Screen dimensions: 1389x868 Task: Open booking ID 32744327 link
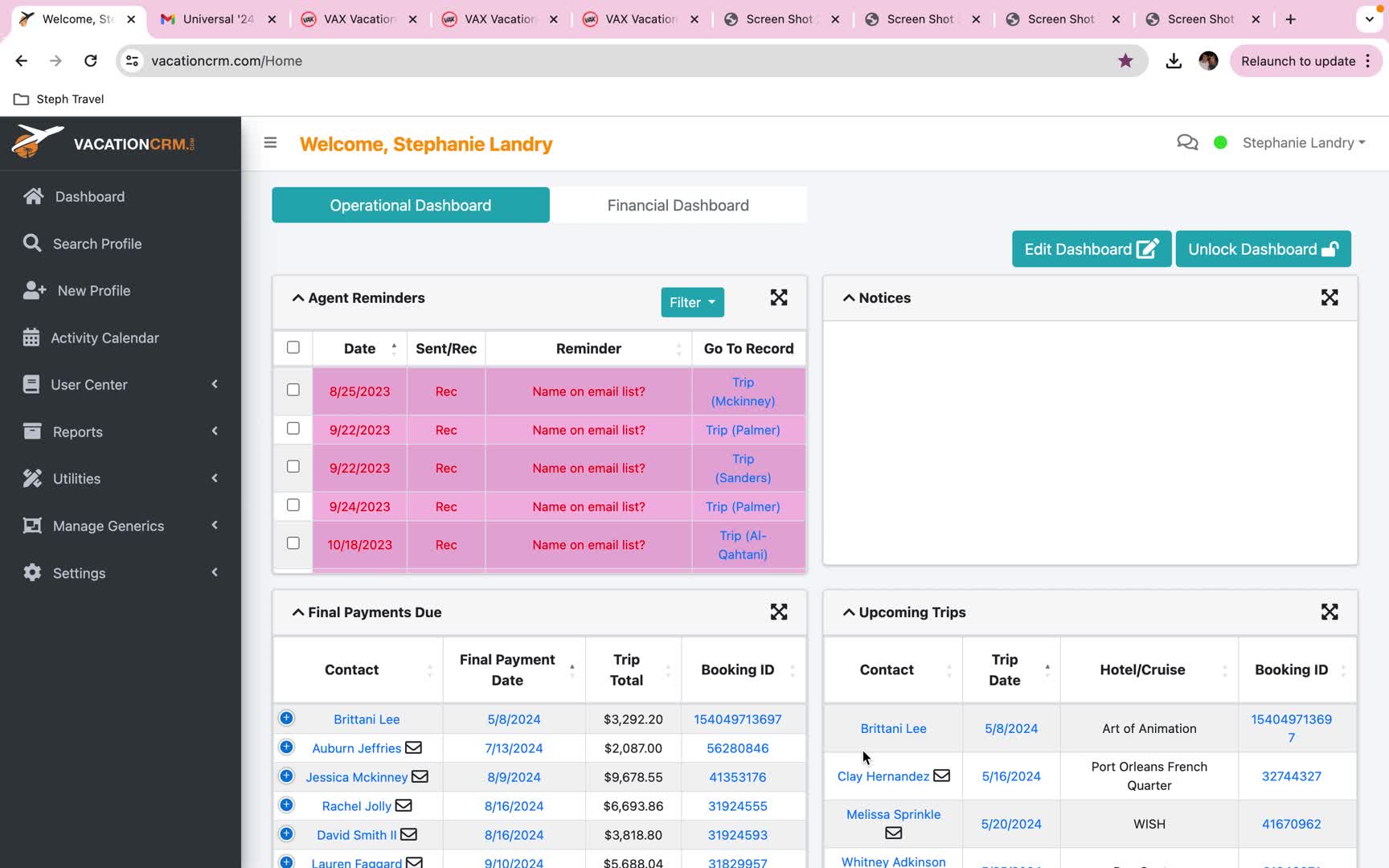point(1291,776)
